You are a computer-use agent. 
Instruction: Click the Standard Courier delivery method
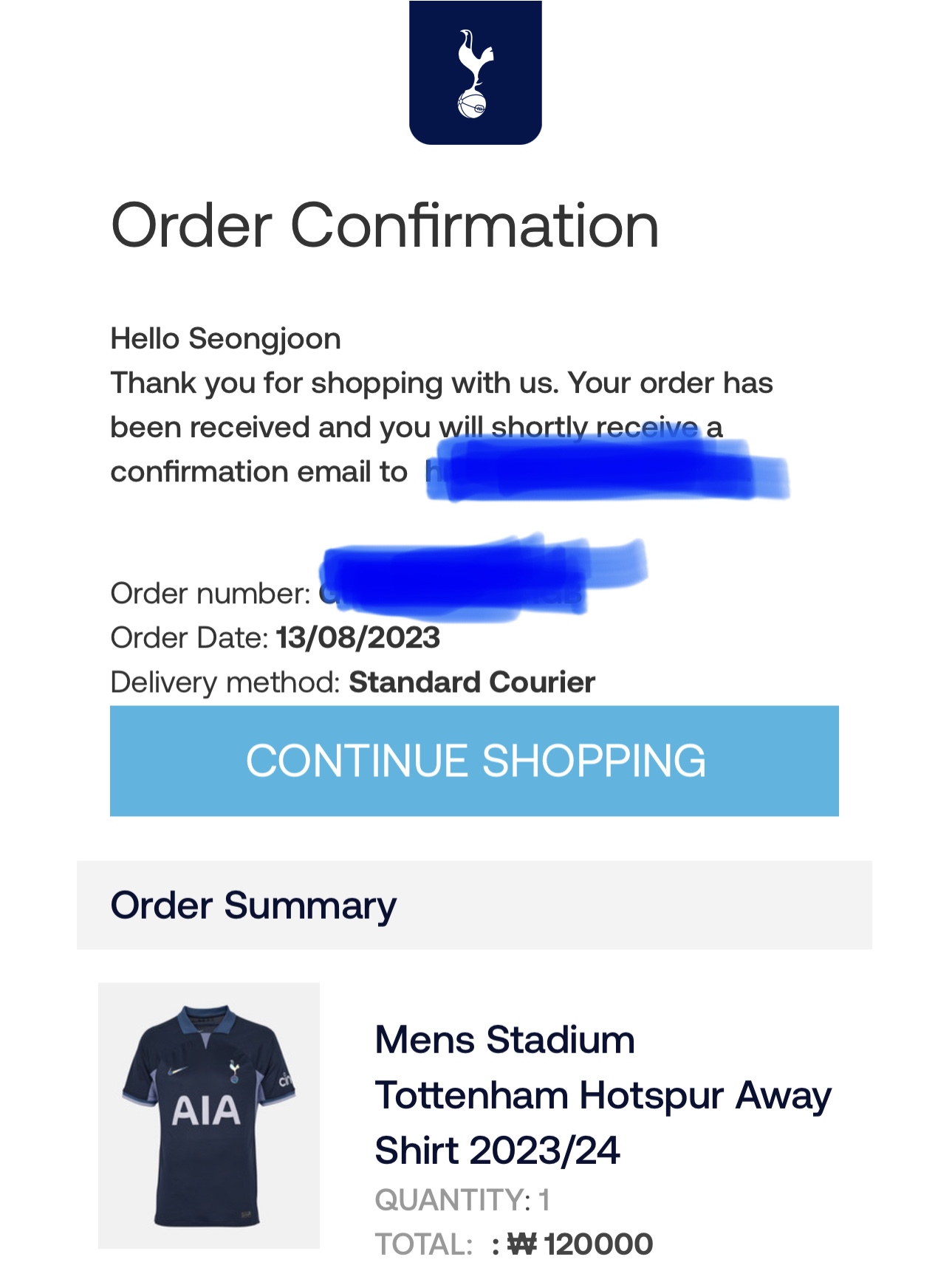click(472, 682)
